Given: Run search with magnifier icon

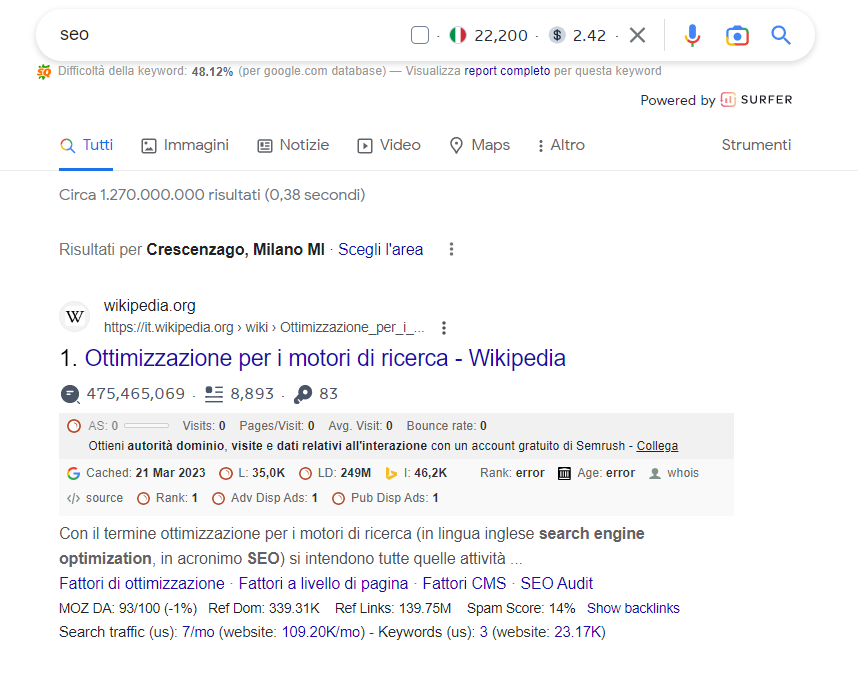Looking at the screenshot, I should click(781, 35).
